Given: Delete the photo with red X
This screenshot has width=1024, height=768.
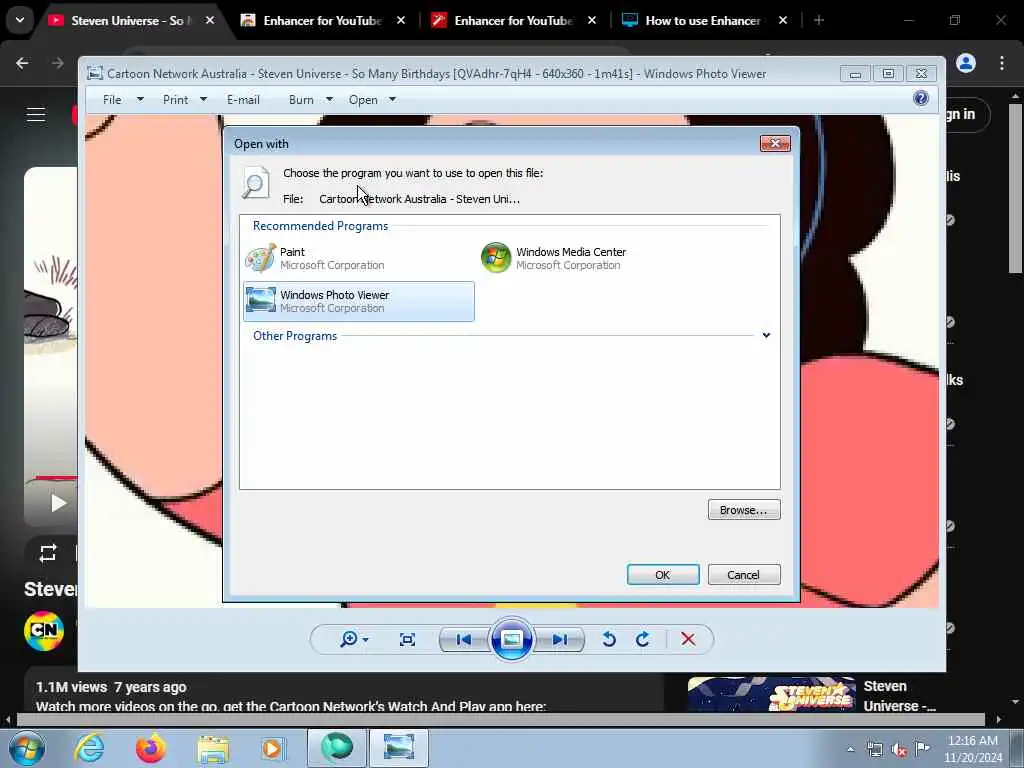Looking at the screenshot, I should pos(688,639).
